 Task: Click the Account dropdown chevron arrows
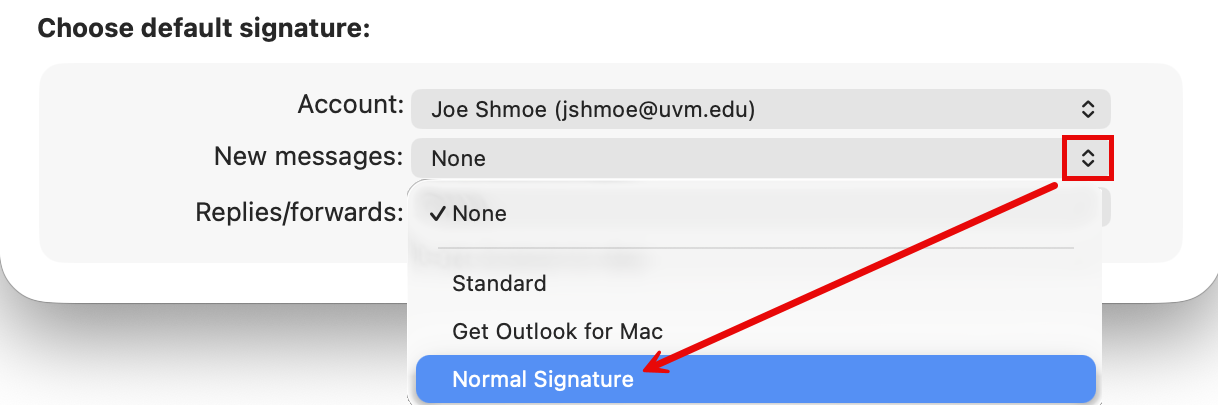(1088, 109)
